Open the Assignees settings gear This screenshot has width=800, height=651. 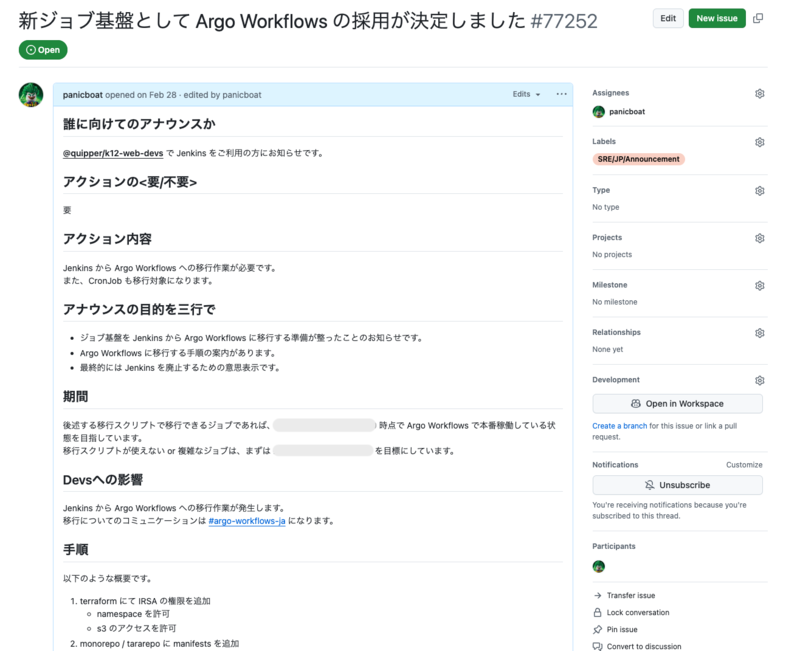point(759,92)
